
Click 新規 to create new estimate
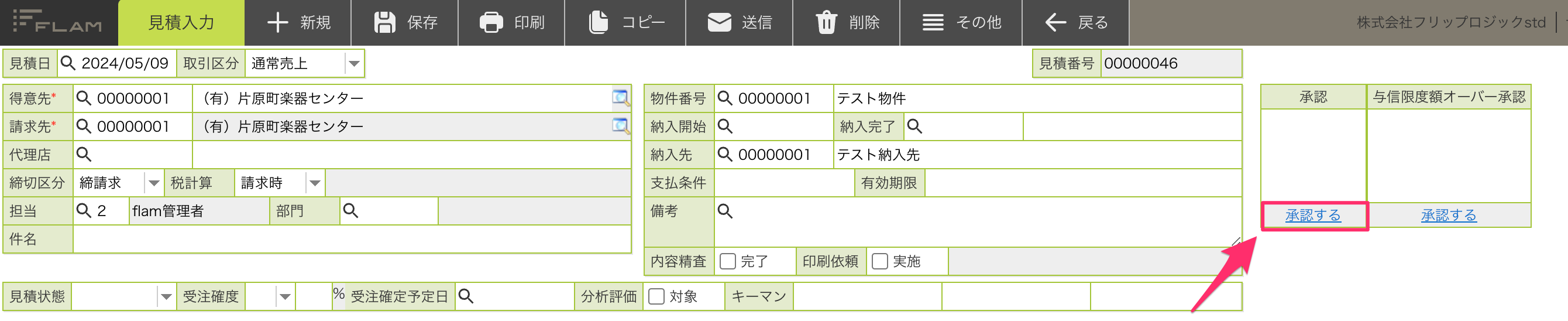pyautogui.click(x=298, y=22)
